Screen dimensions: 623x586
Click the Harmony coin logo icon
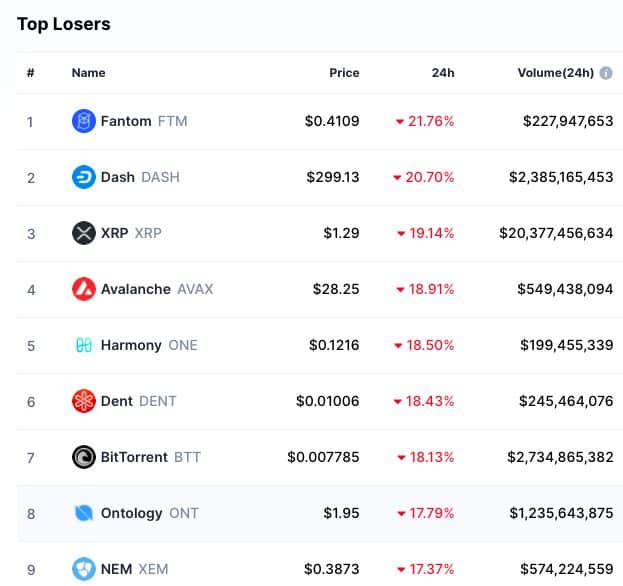pos(84,345)
